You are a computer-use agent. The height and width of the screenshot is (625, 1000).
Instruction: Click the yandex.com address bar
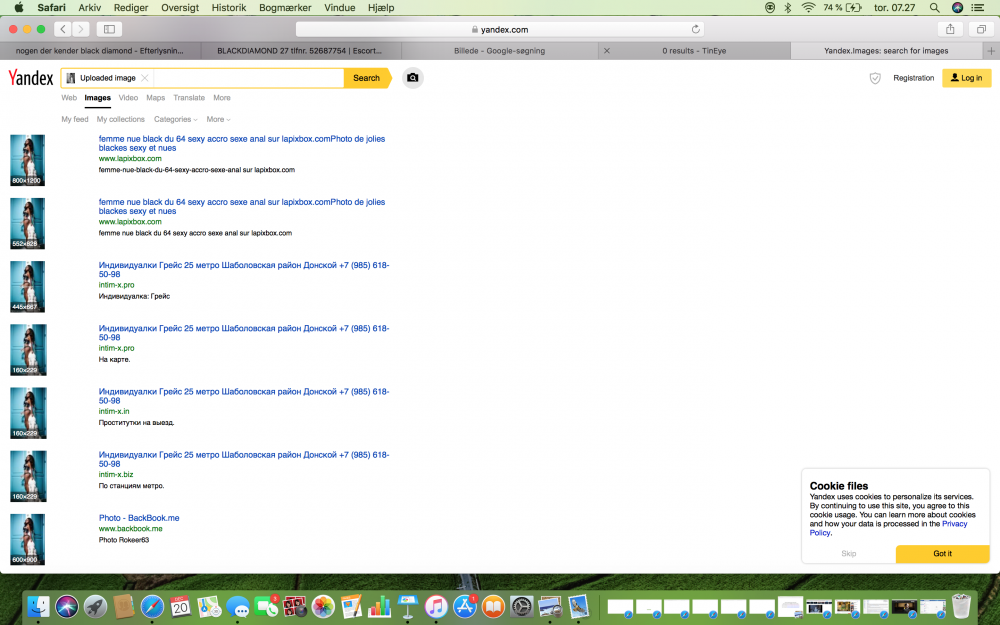tap(500, 29)
